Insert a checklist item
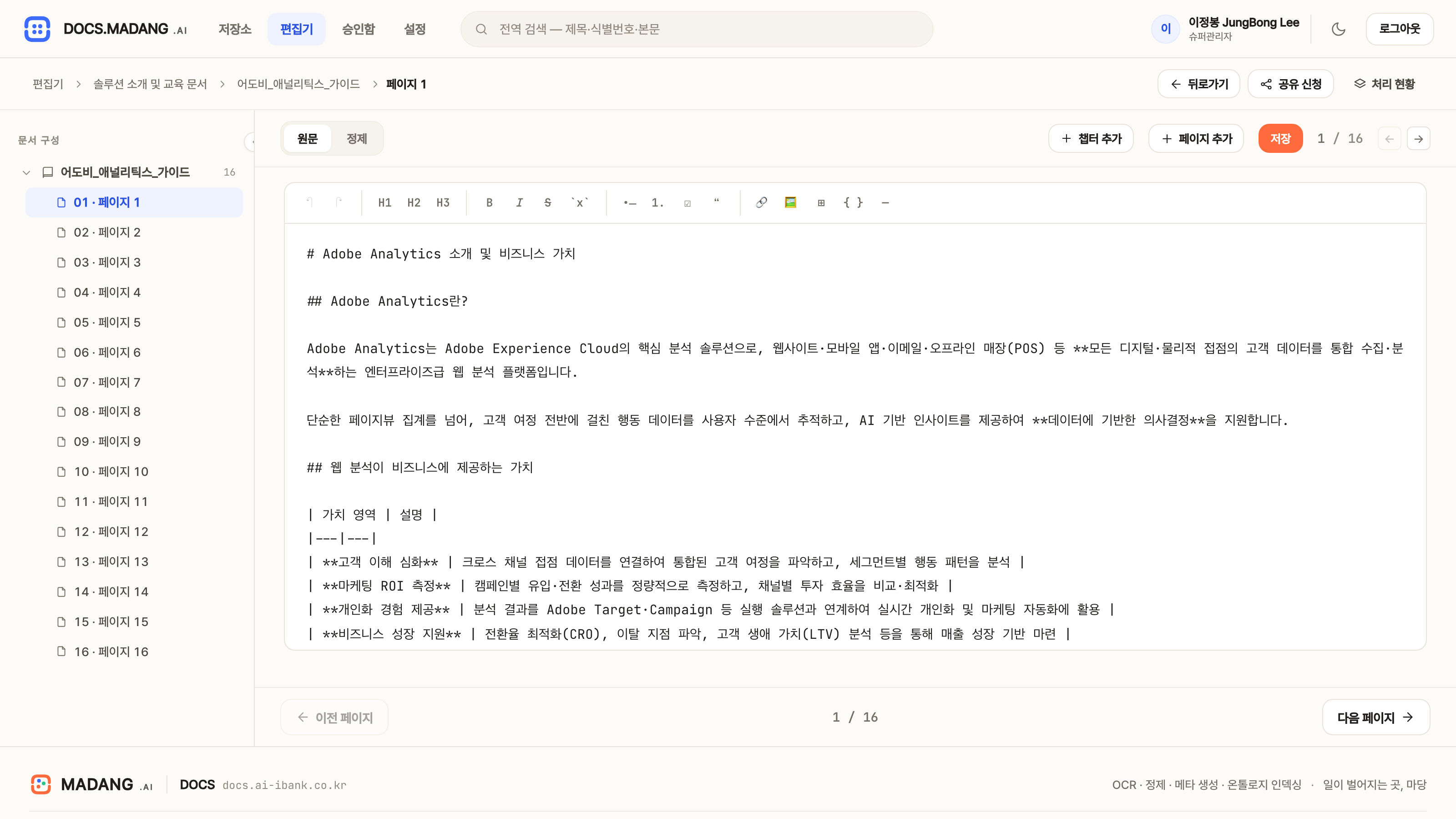The width and height of the screenshot is (1456, 819). tap(688, 203)
